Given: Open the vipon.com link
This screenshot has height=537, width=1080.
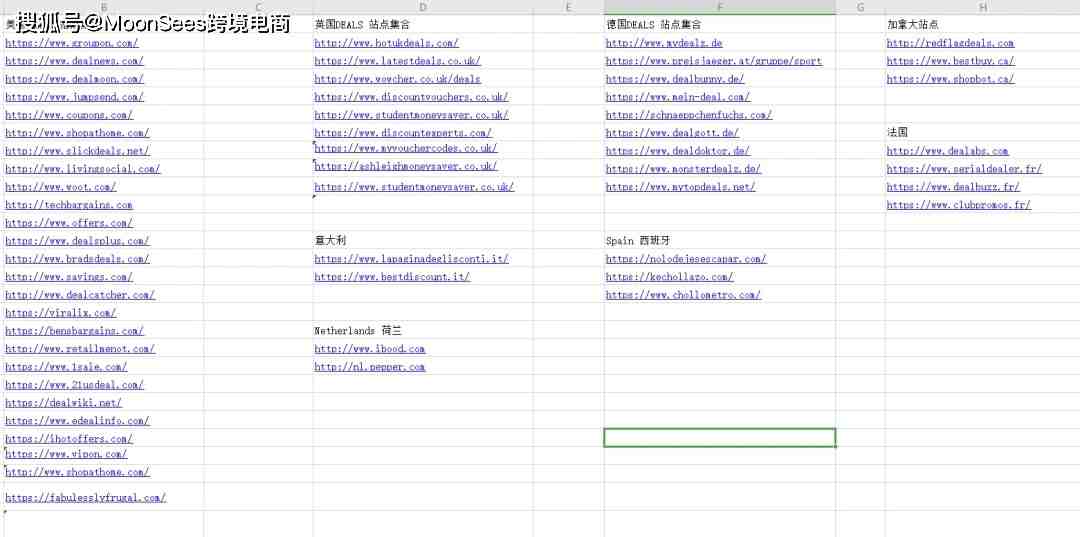Looking at the screenshot, I should 66,454.
